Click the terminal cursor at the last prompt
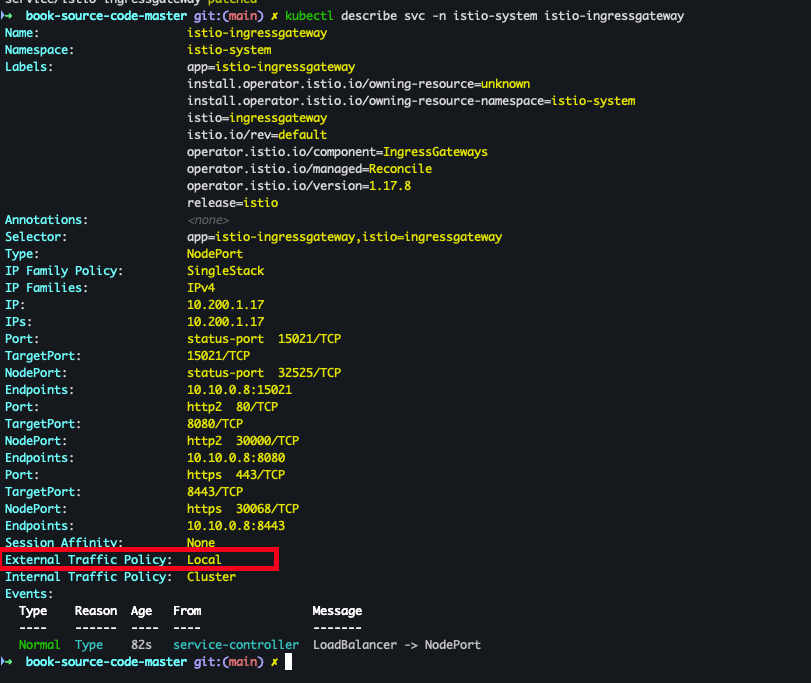Screen dimensions: 811x683 pyautogui.click(x=289, y=662)
